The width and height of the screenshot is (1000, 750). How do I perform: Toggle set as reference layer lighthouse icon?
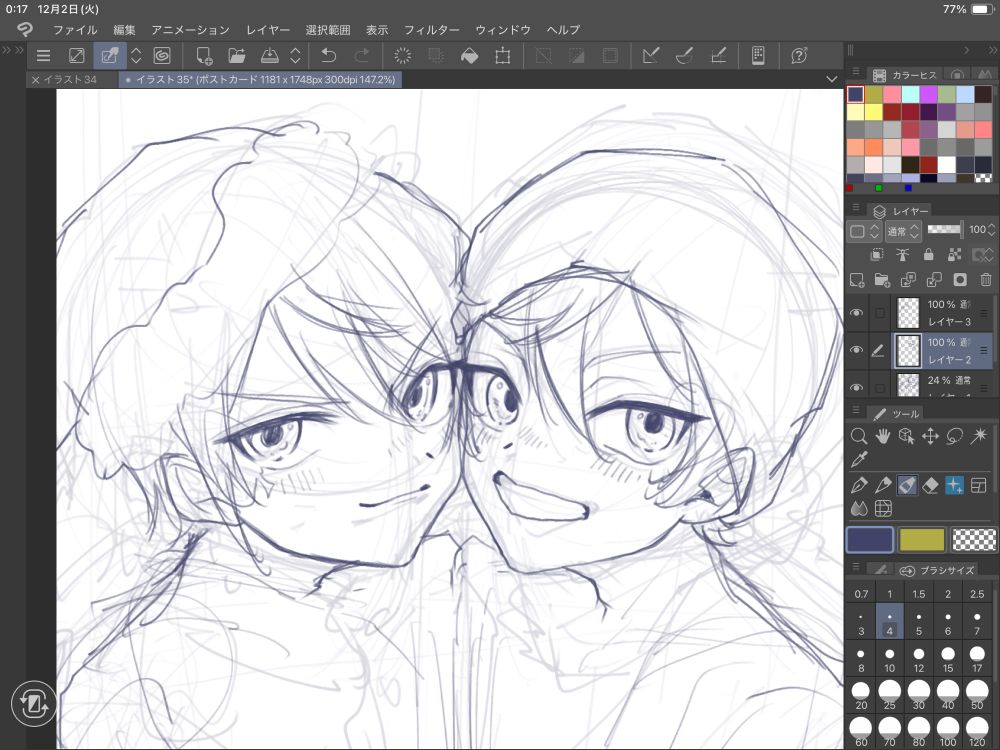(902, 254)
